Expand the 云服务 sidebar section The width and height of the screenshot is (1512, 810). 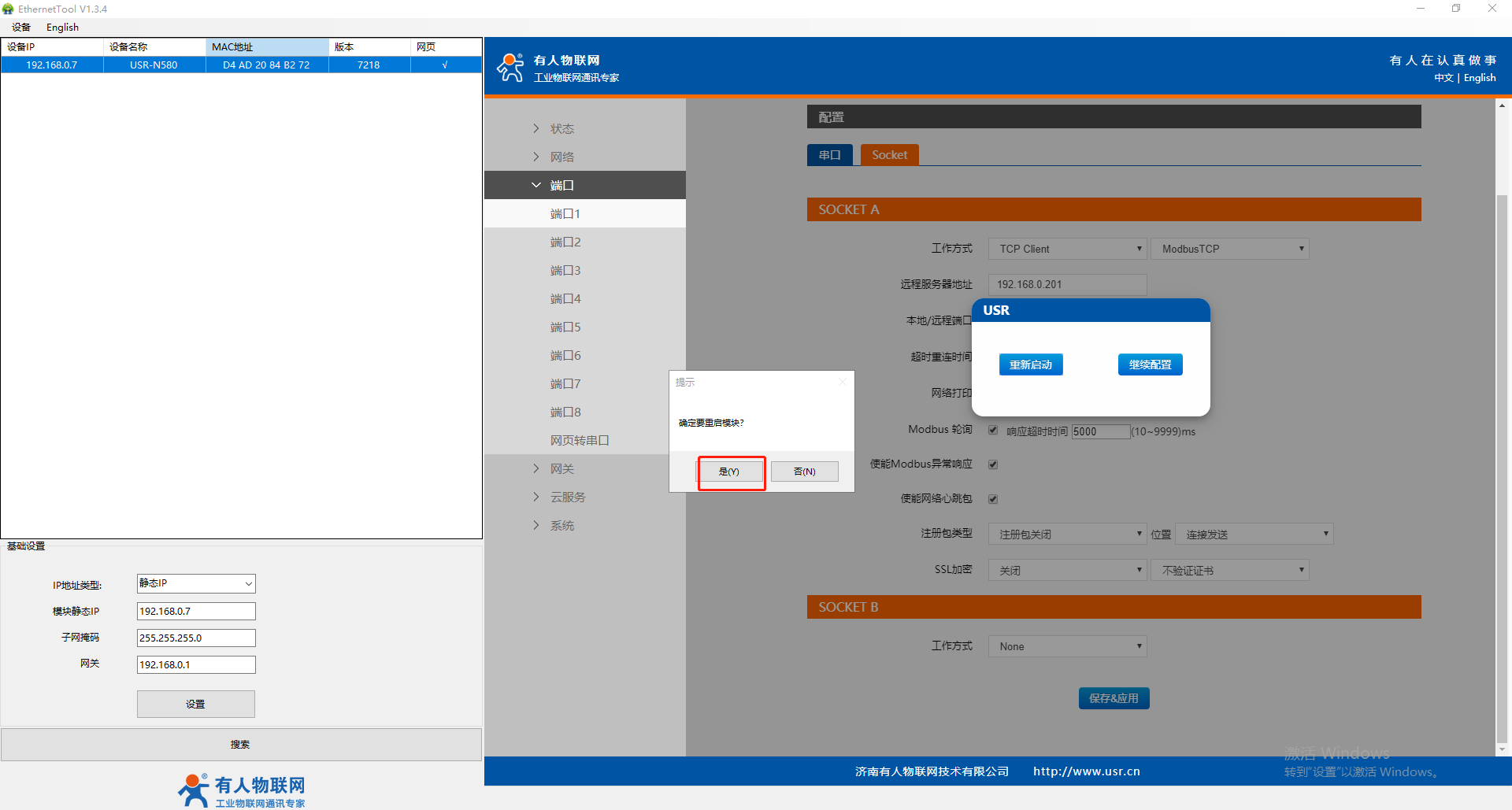[567, 497]
